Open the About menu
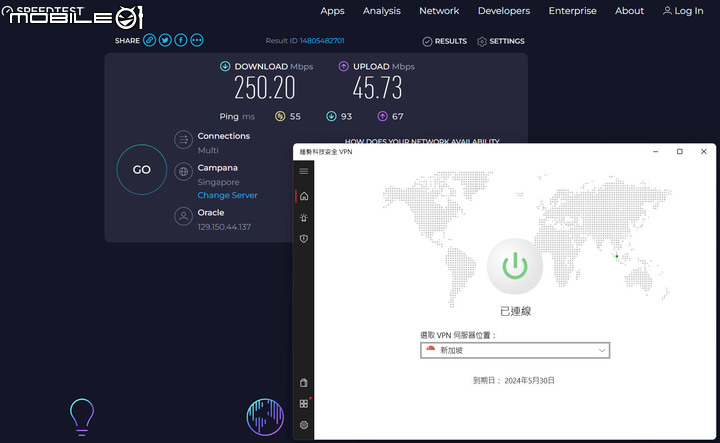The height and width of the screenshot is (443, 720). pyautogui.click(x=630, y=11)
